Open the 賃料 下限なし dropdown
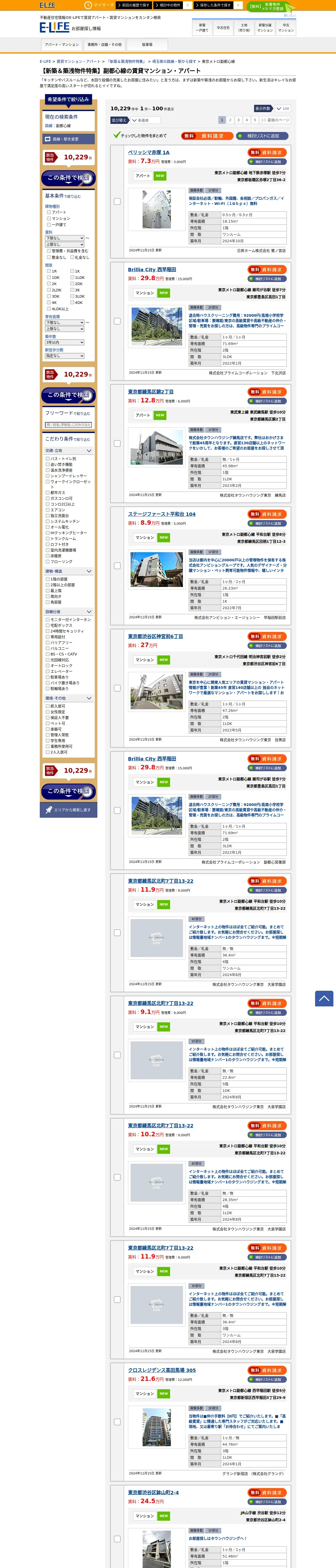 [65, 238]
